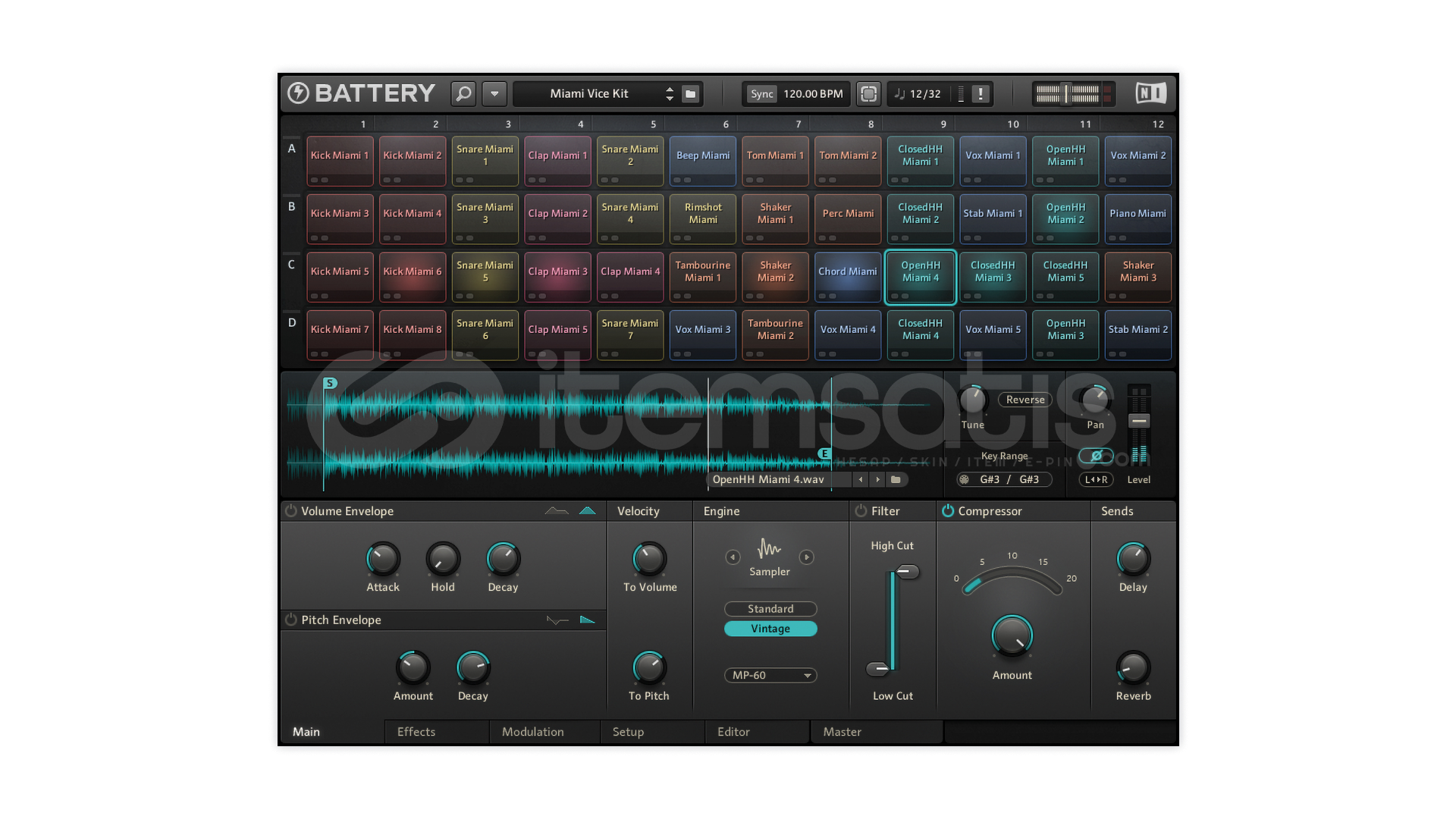Open the MP-60 vintage model dropdown
Viewport: 1456px width, 819px height.
point(770,675)
